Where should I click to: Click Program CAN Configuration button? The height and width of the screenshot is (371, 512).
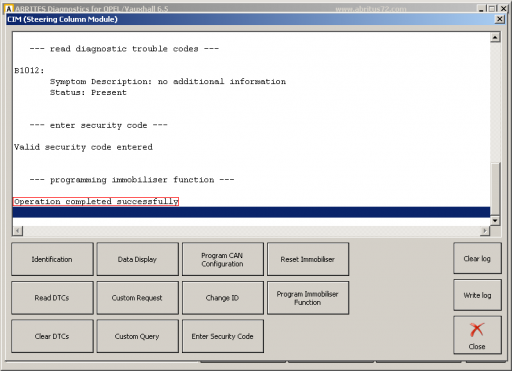(223, 259)
